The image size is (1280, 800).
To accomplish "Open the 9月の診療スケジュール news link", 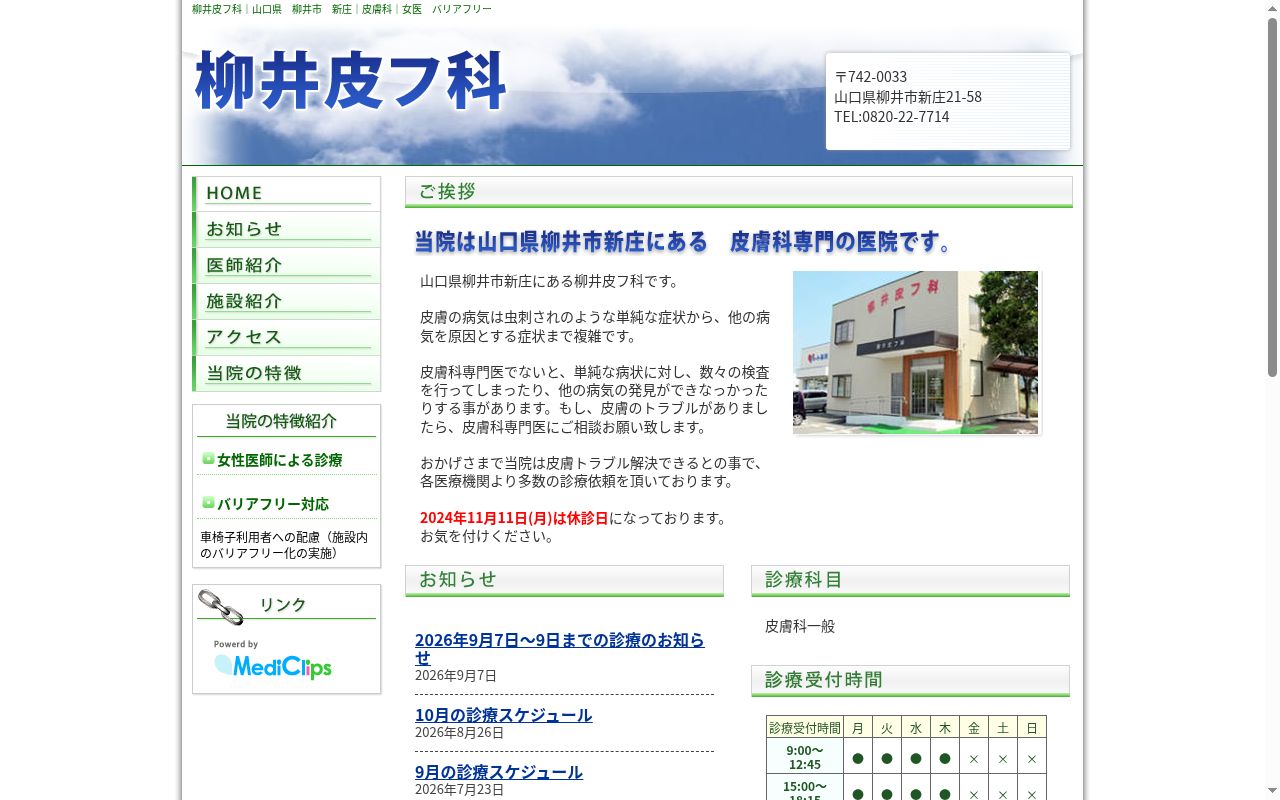I will point(499,772).
